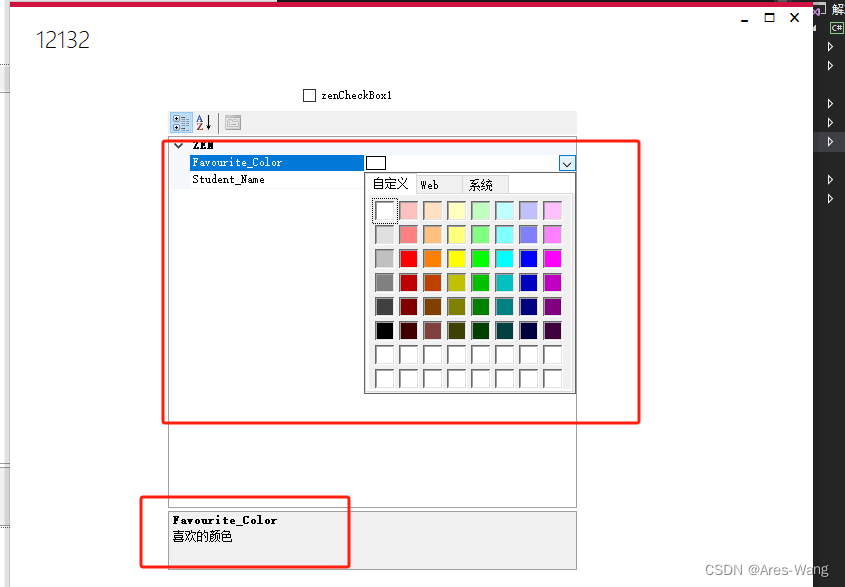The height and width of the screenshot is (587, 845).
Task: Switch to the Web tab in the color picker
Action: (x=432, y=184)
